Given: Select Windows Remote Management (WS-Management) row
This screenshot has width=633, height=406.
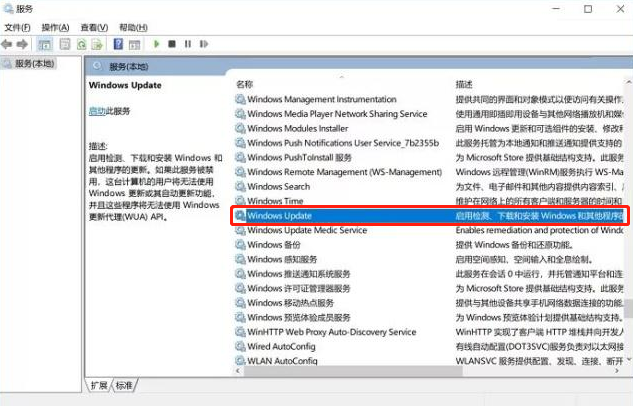Looking at the screenshot, I should 430,172.
